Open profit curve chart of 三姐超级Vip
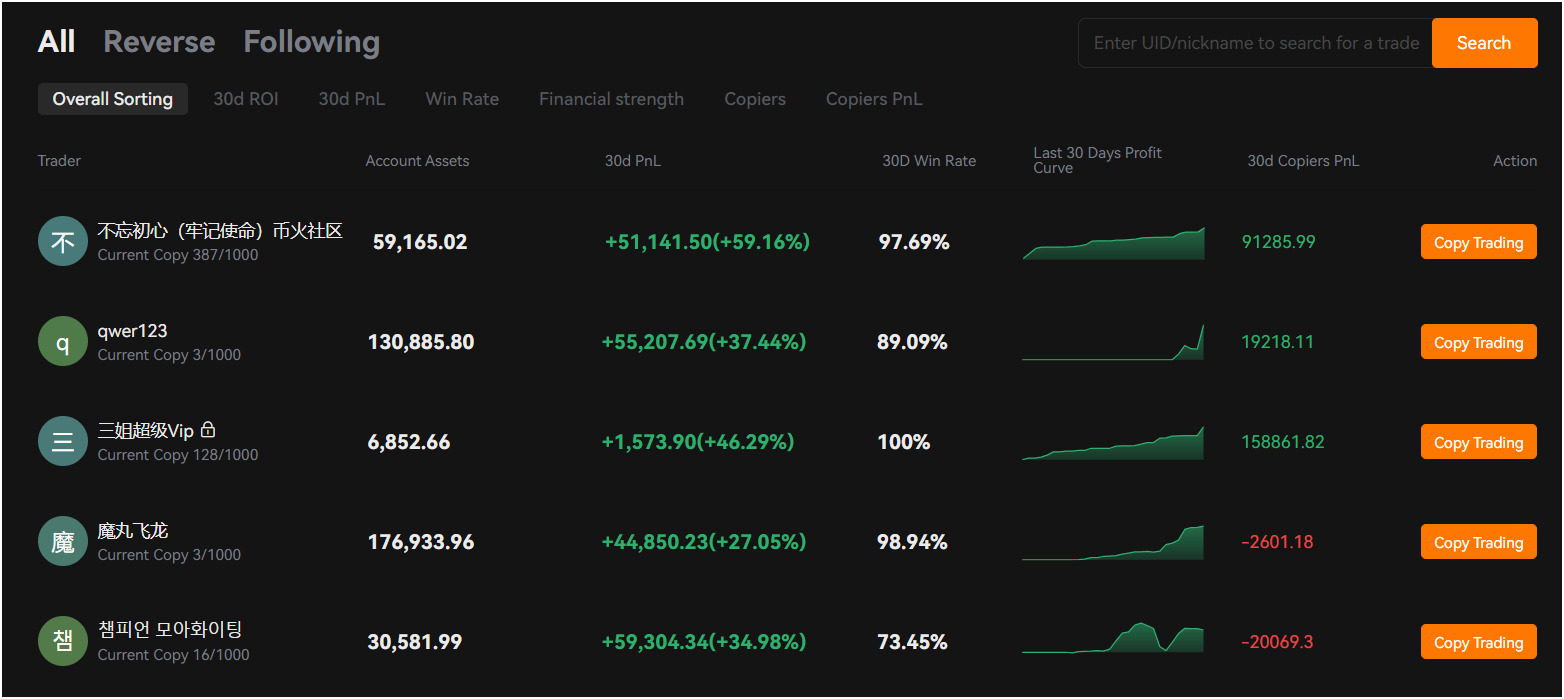 pyautogui.click(x=1113, y=443)
